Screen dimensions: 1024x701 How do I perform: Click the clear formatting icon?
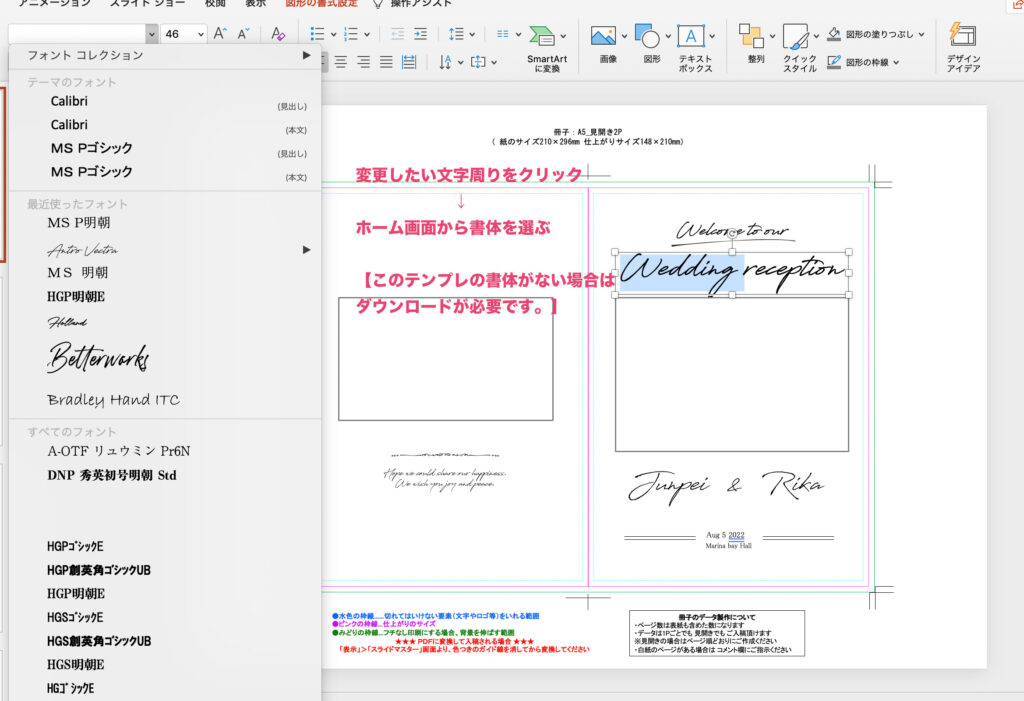point(278,34)
